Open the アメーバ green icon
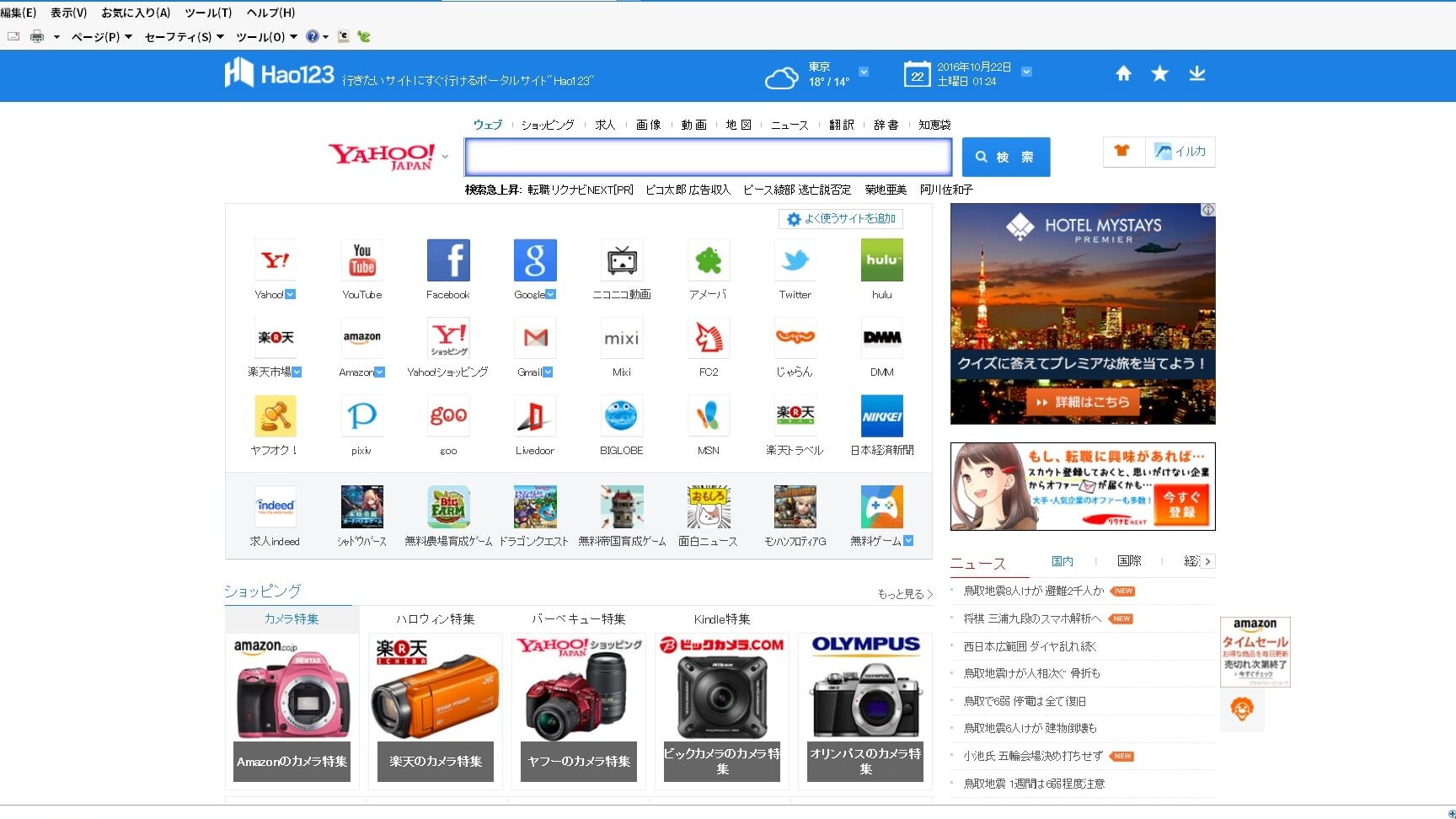Image resolution: width=1456 pixels, height=819 pixels. pos(709,260)
